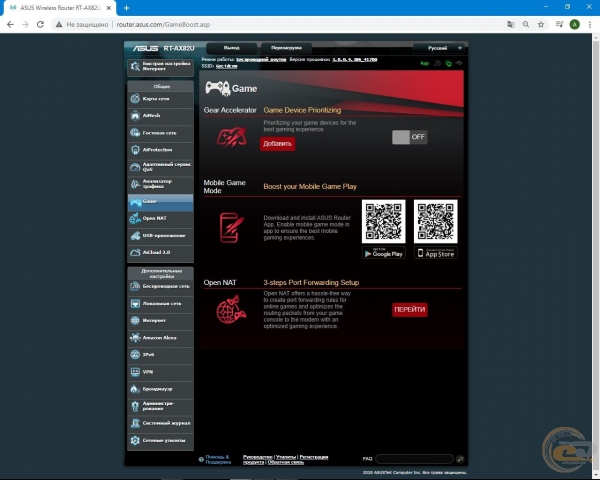The image size is (600, 480).
Task: Open the Network Map (Карта сети) sidebar item
Action: (x=160, y=99)
